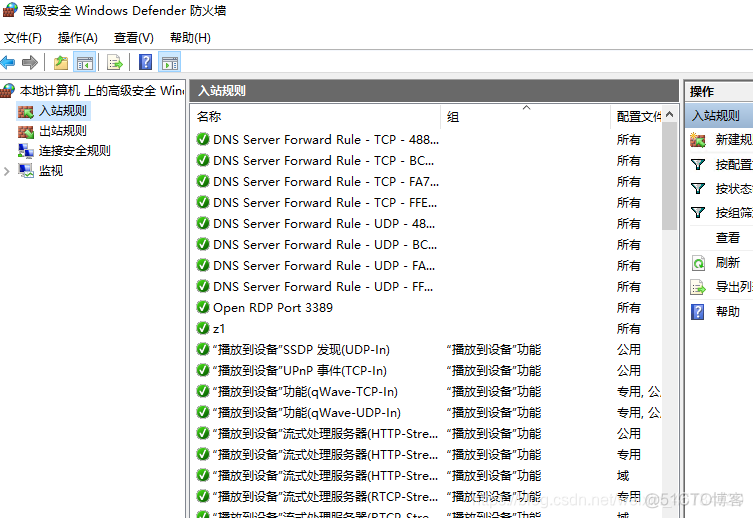Click the Back arrow toolbar icon
The height and width of the screenshot is (518, 753).
8,62
